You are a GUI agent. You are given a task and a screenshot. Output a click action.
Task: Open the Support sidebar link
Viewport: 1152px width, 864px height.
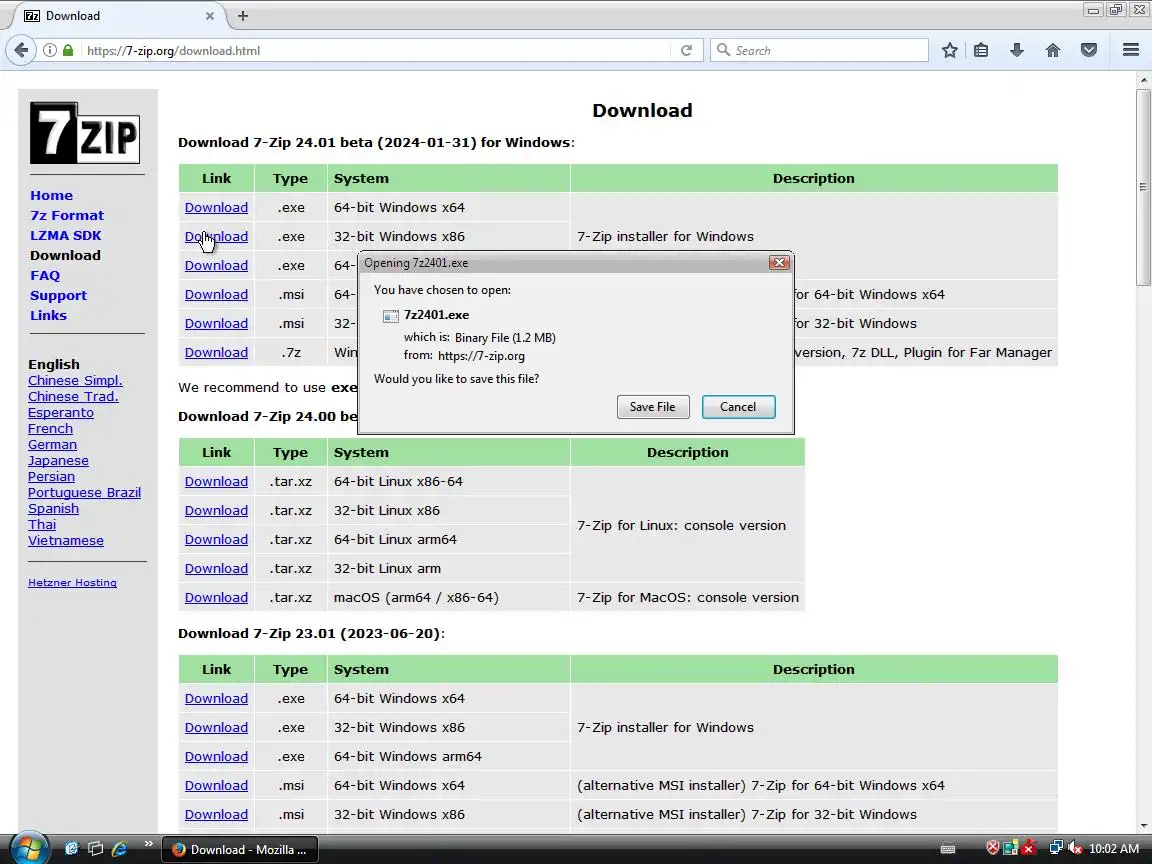click(x=58, y=295)
